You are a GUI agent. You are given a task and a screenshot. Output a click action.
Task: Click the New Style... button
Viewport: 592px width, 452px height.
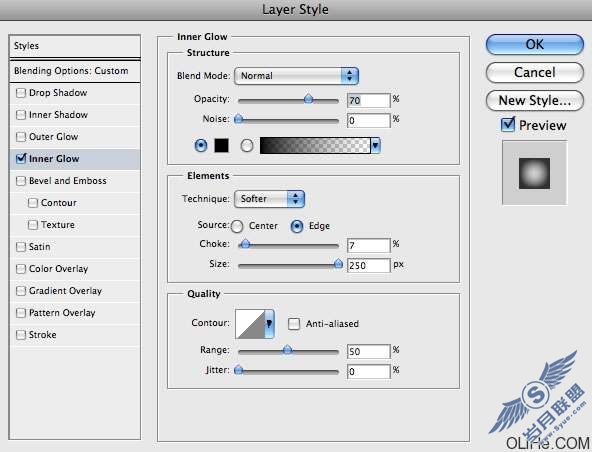[535, 100]
